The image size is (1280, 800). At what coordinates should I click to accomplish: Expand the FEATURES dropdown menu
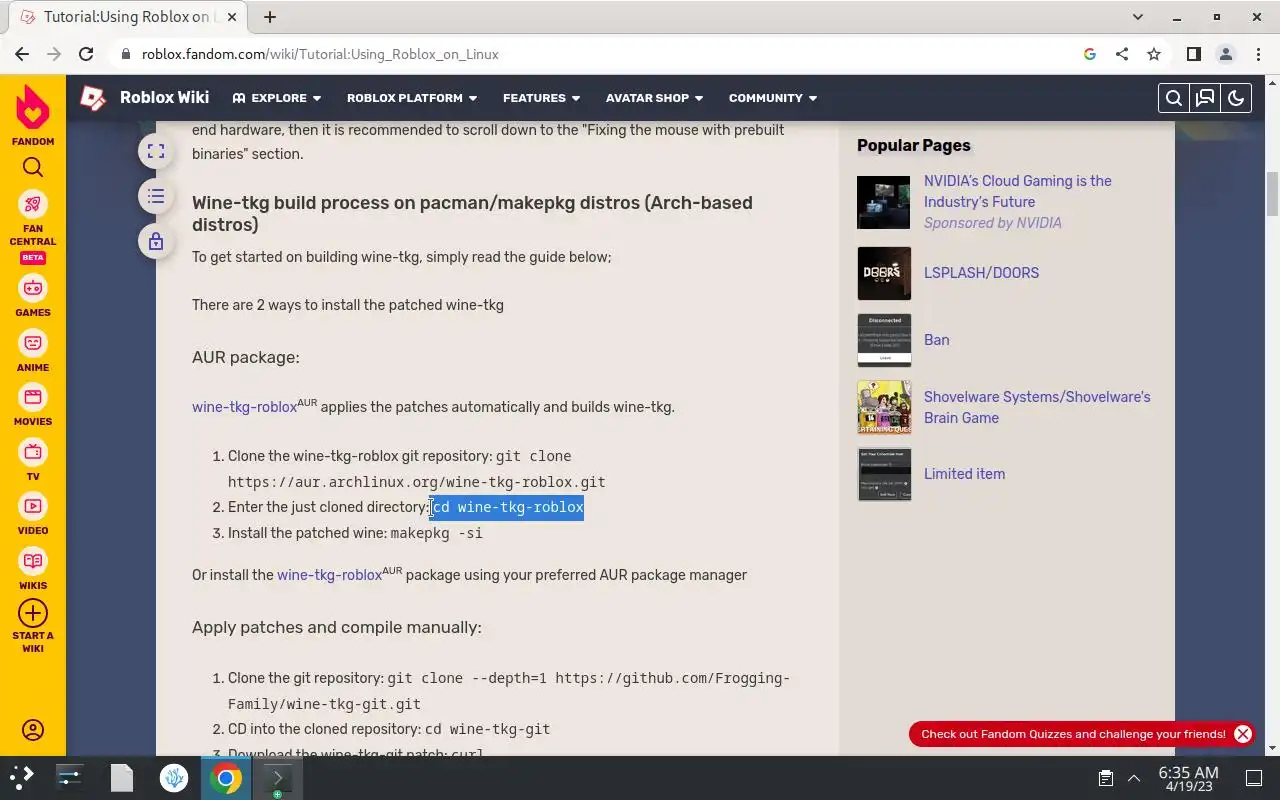coord(542,98)
